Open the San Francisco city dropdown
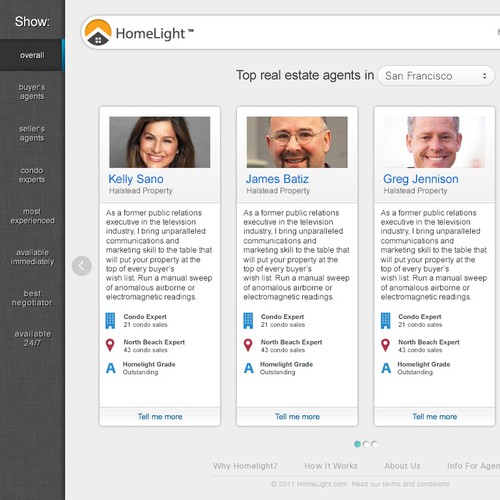 coord(436,76)
